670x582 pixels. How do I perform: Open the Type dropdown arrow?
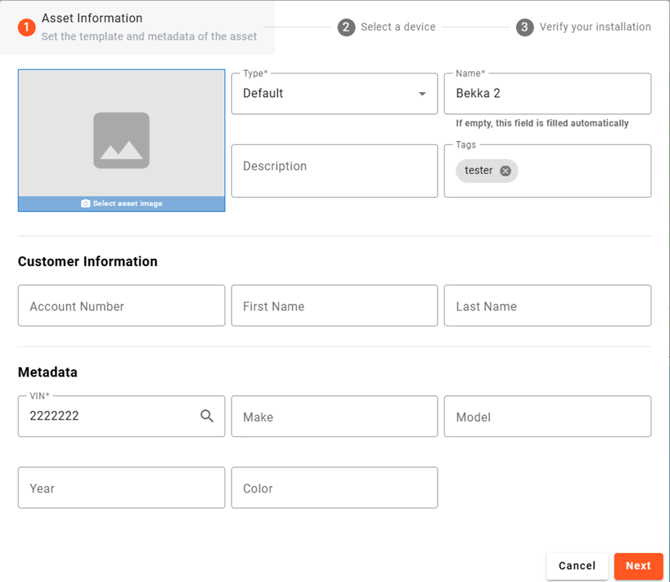(x=422, y=94)
